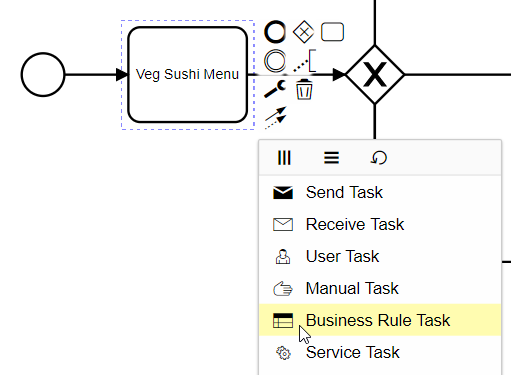Toggle the loop marker
This screenshot has width=511, height=375.
coord(379,158)
